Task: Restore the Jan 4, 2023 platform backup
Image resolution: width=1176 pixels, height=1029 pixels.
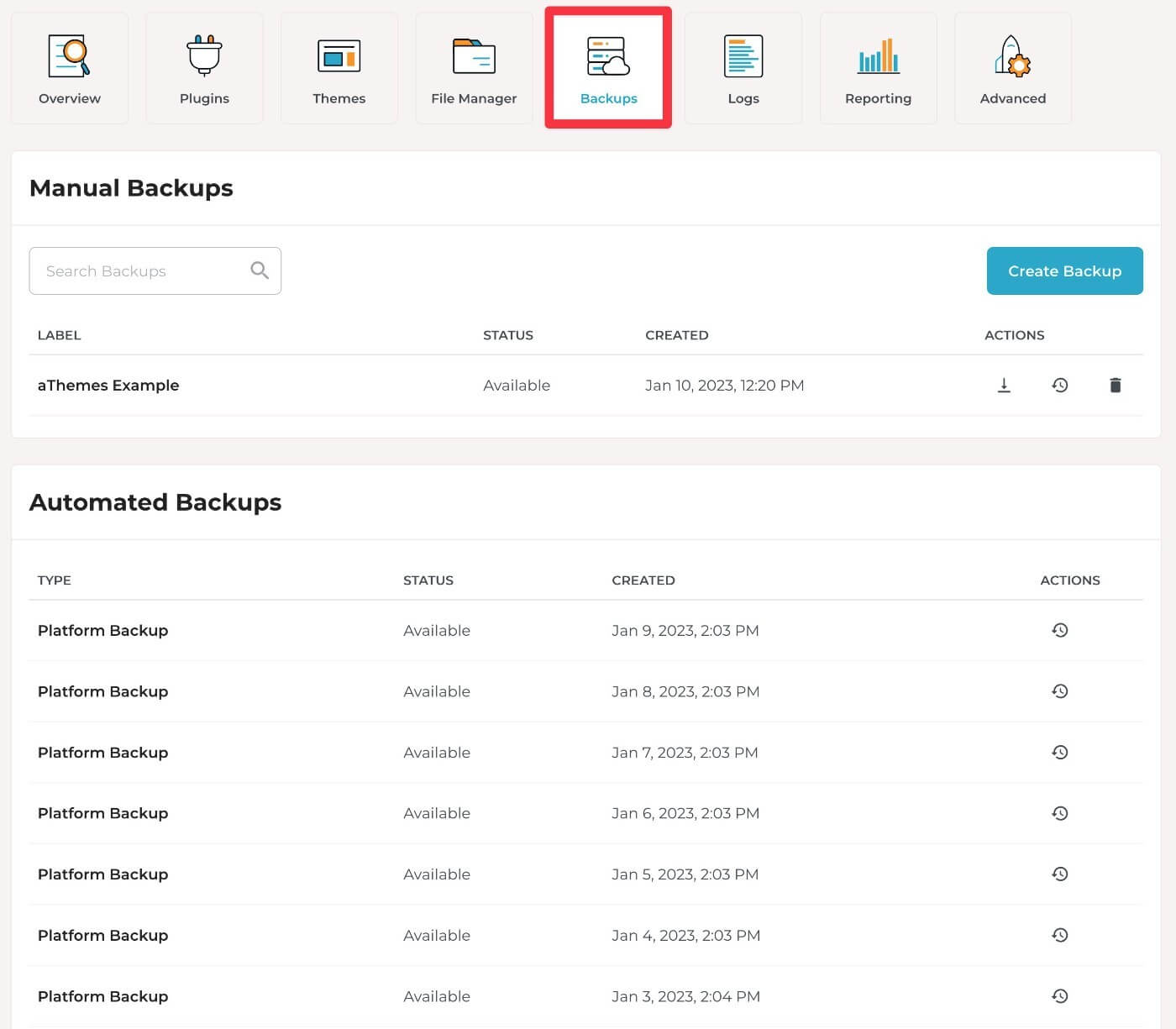Action: click(1060, 935)
